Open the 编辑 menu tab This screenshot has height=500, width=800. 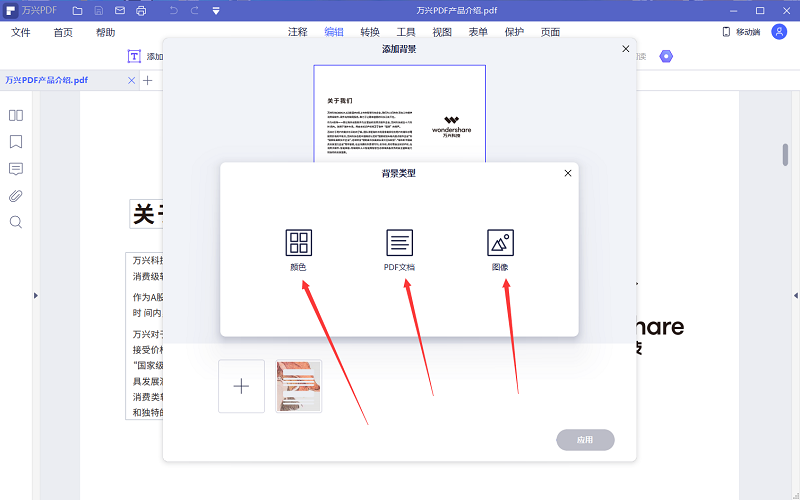(x=334, y=32)
